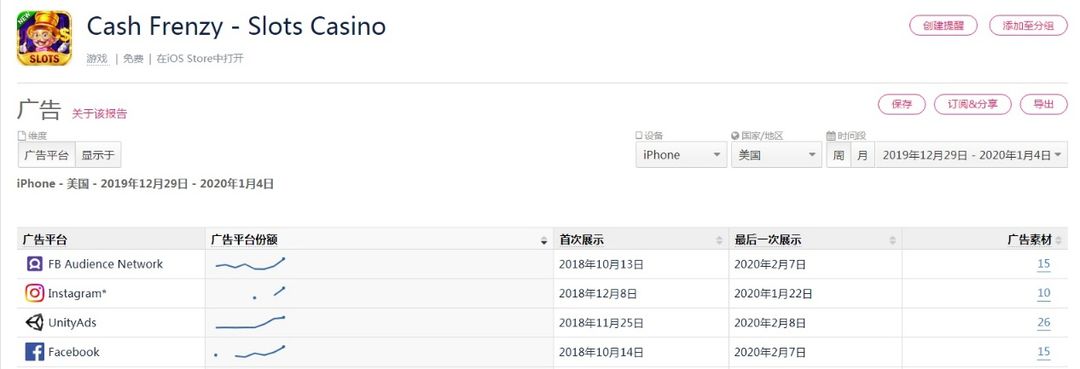The width and height of the screenshot is (1080, 369).
Task: Expand the date range picker
Action: (x=971, y=155)
